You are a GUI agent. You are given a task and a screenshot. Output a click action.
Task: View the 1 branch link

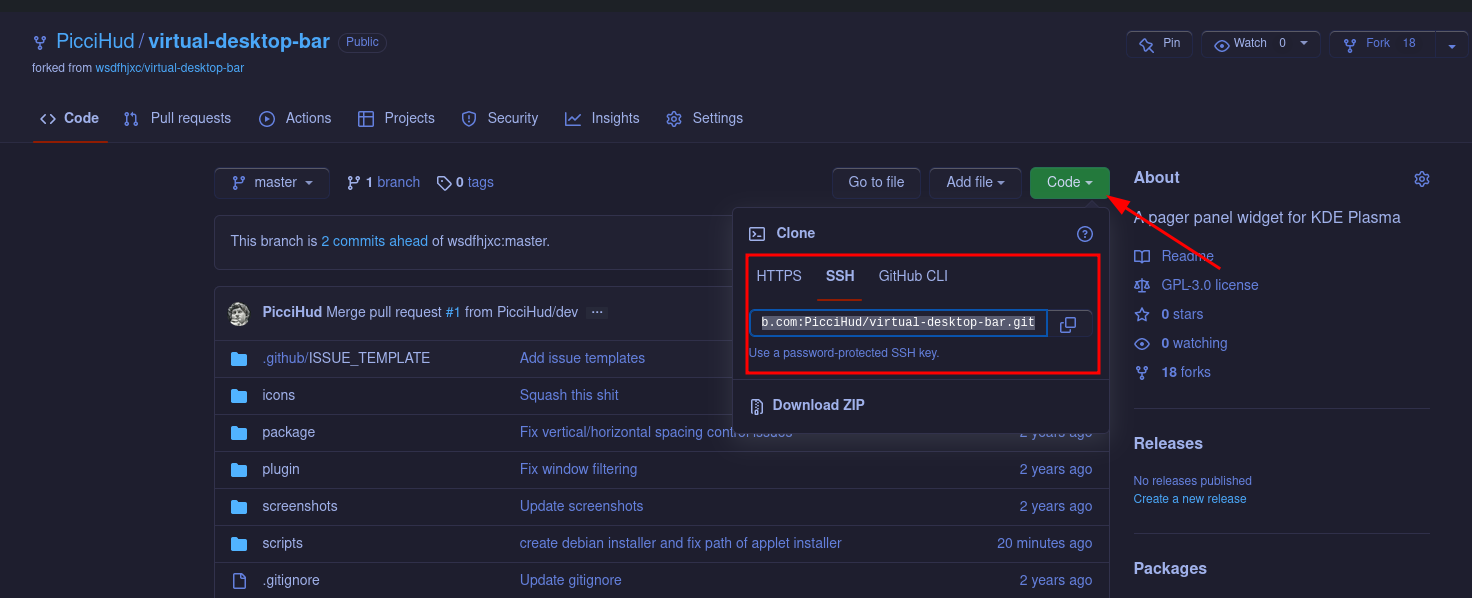click(384, 182)
